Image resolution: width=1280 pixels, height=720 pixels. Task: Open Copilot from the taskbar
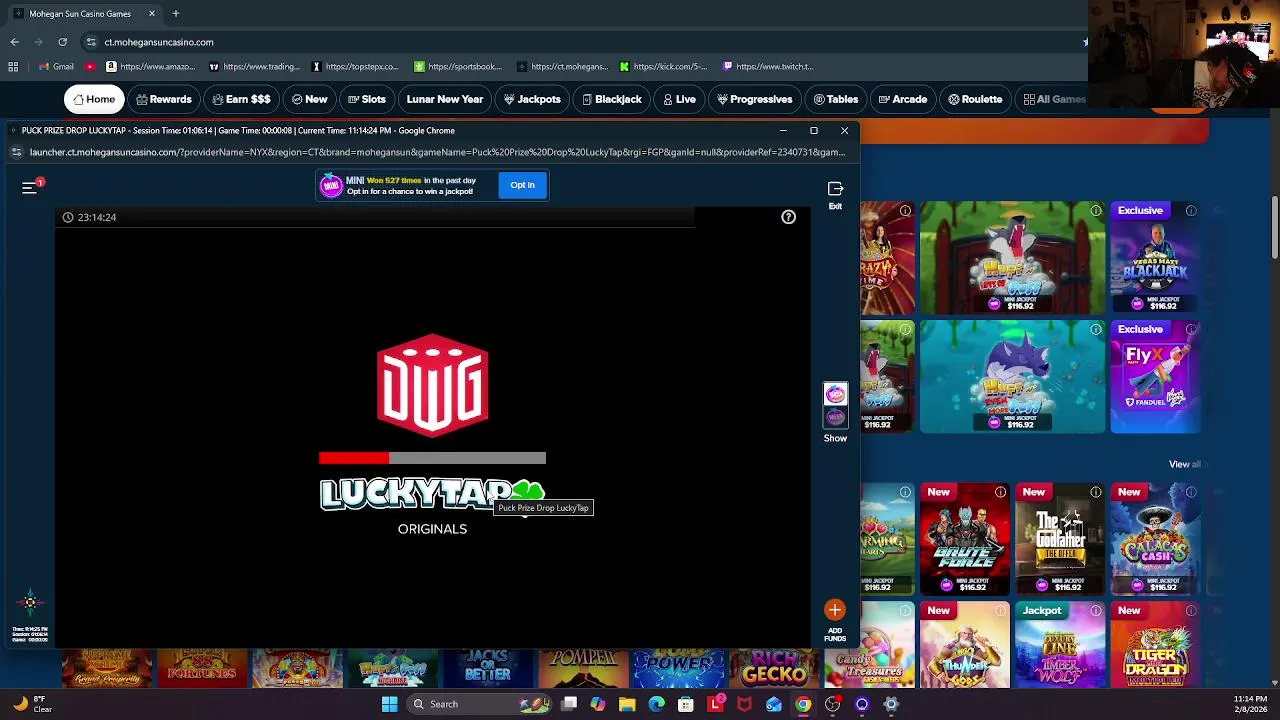click(598, 704)
